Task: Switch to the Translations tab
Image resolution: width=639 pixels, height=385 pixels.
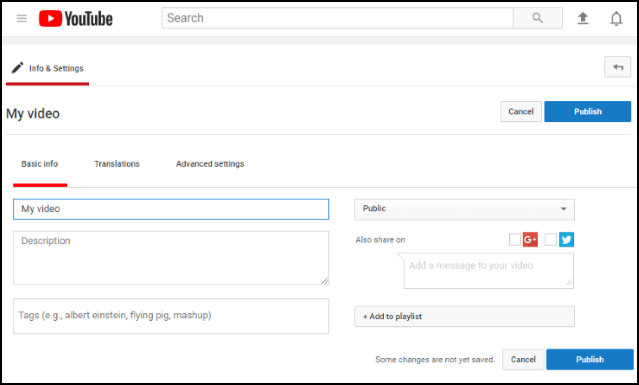Action: 117,164
